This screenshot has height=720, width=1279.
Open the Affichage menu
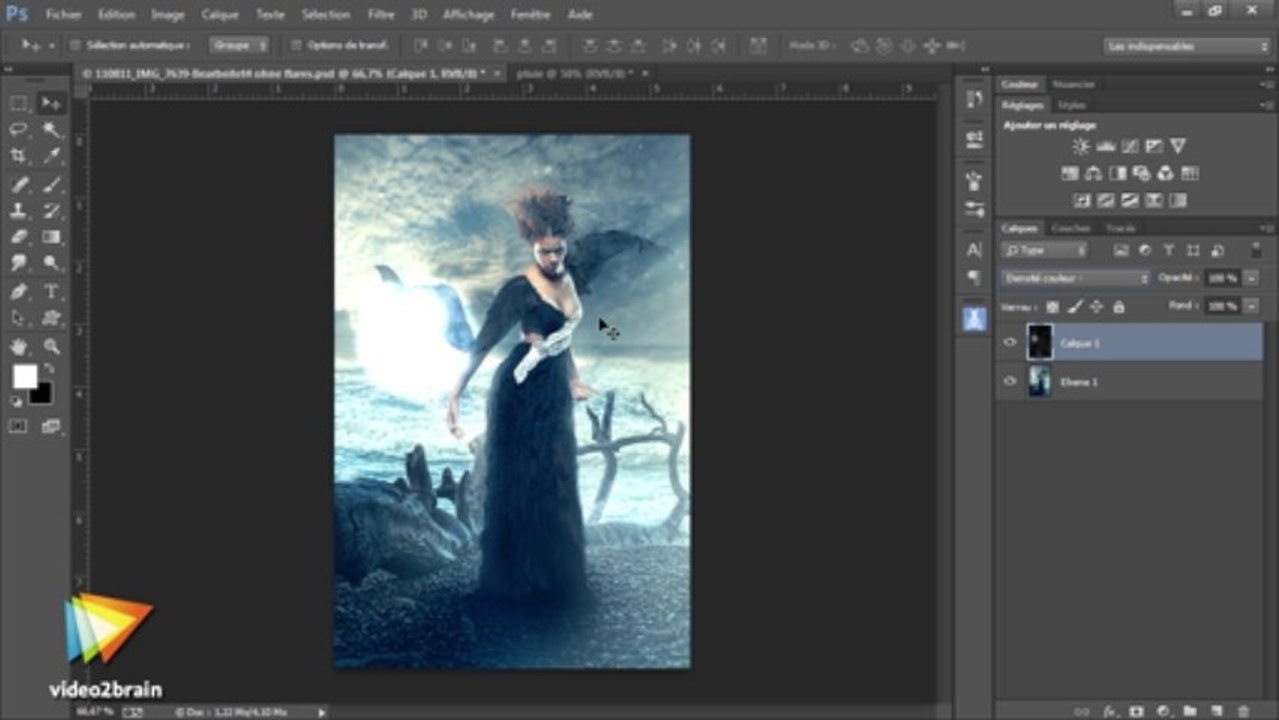(x=468, y=15)
